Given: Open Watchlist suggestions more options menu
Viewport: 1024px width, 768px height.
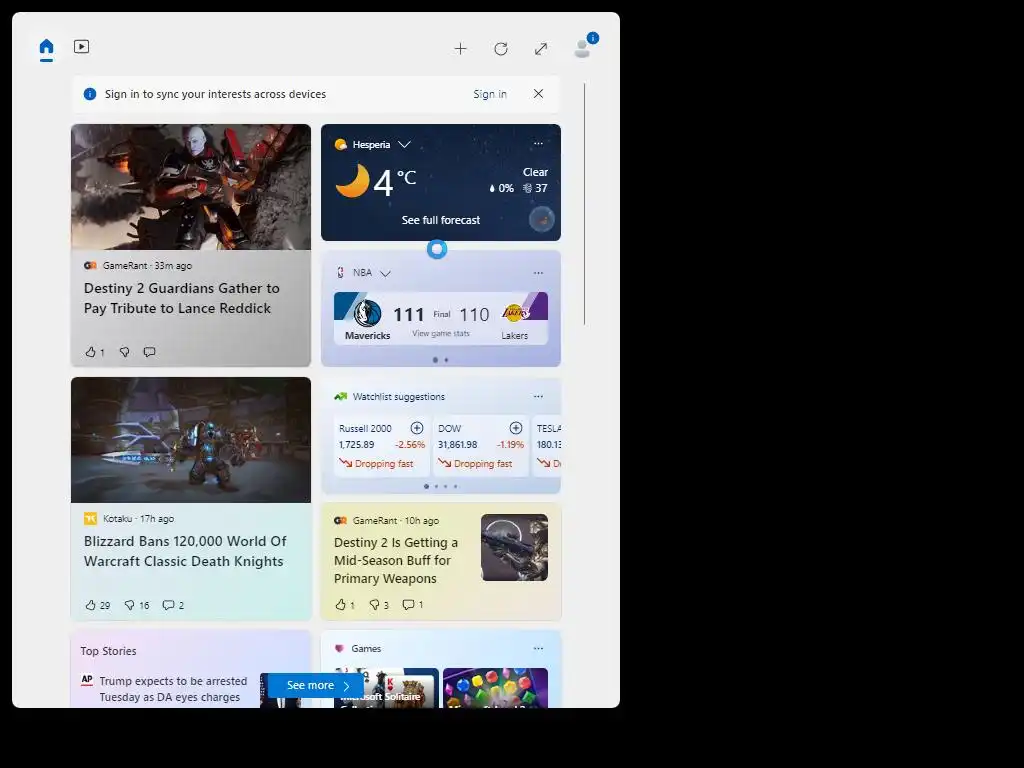Looking at the screenshot, I should [538, 396].
